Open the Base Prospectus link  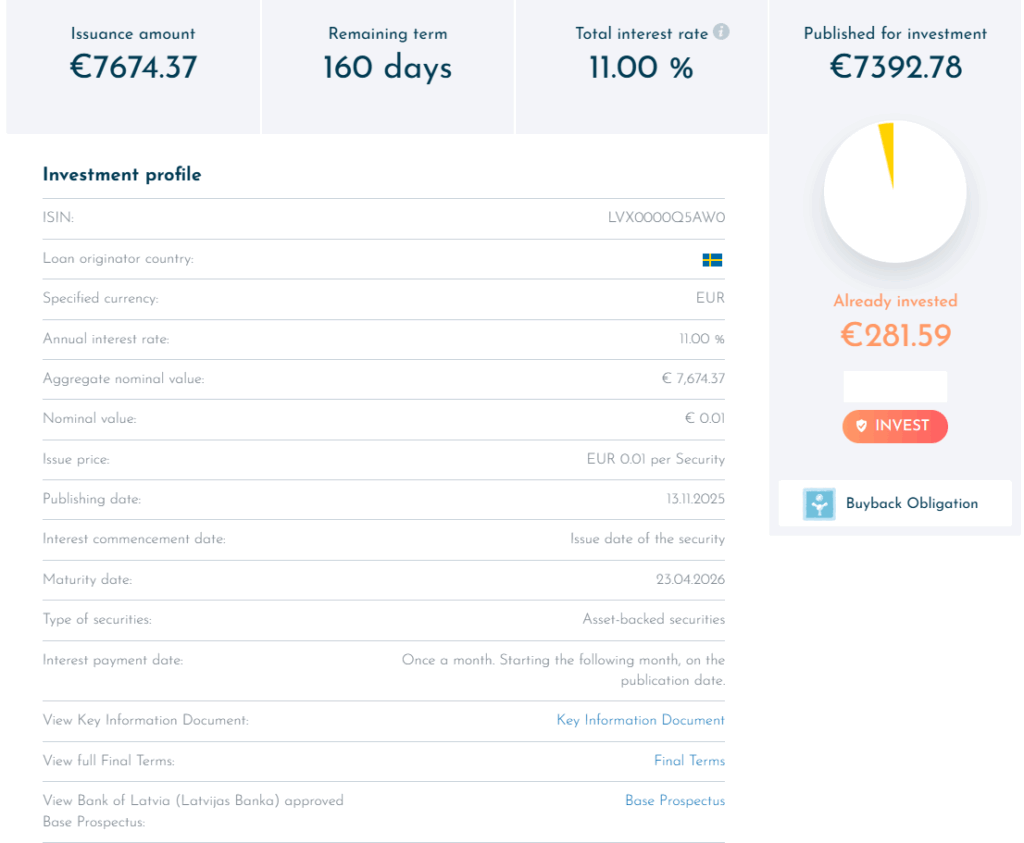coord(675,801)
